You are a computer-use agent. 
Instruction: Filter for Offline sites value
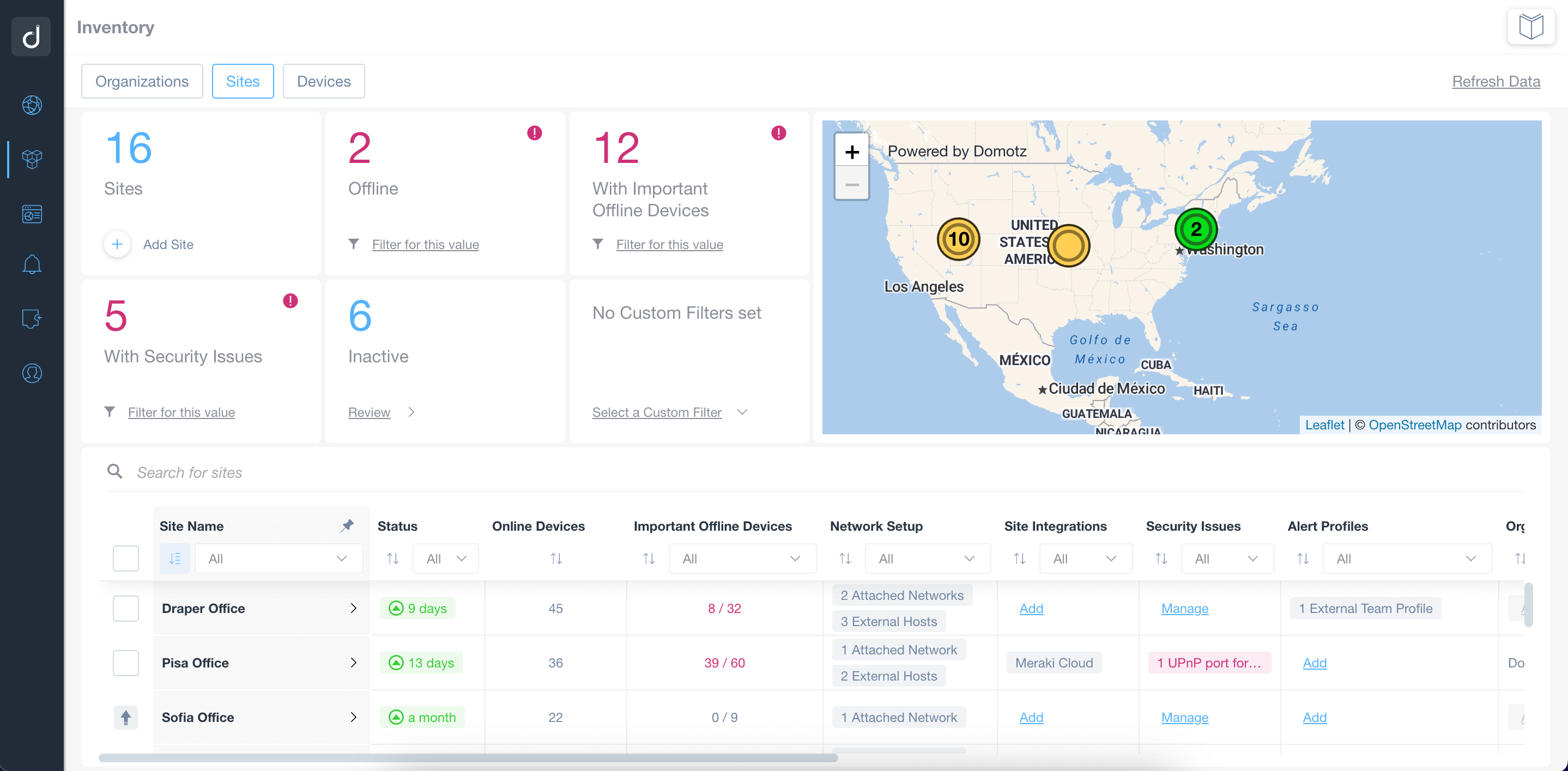tap(425, 244)
